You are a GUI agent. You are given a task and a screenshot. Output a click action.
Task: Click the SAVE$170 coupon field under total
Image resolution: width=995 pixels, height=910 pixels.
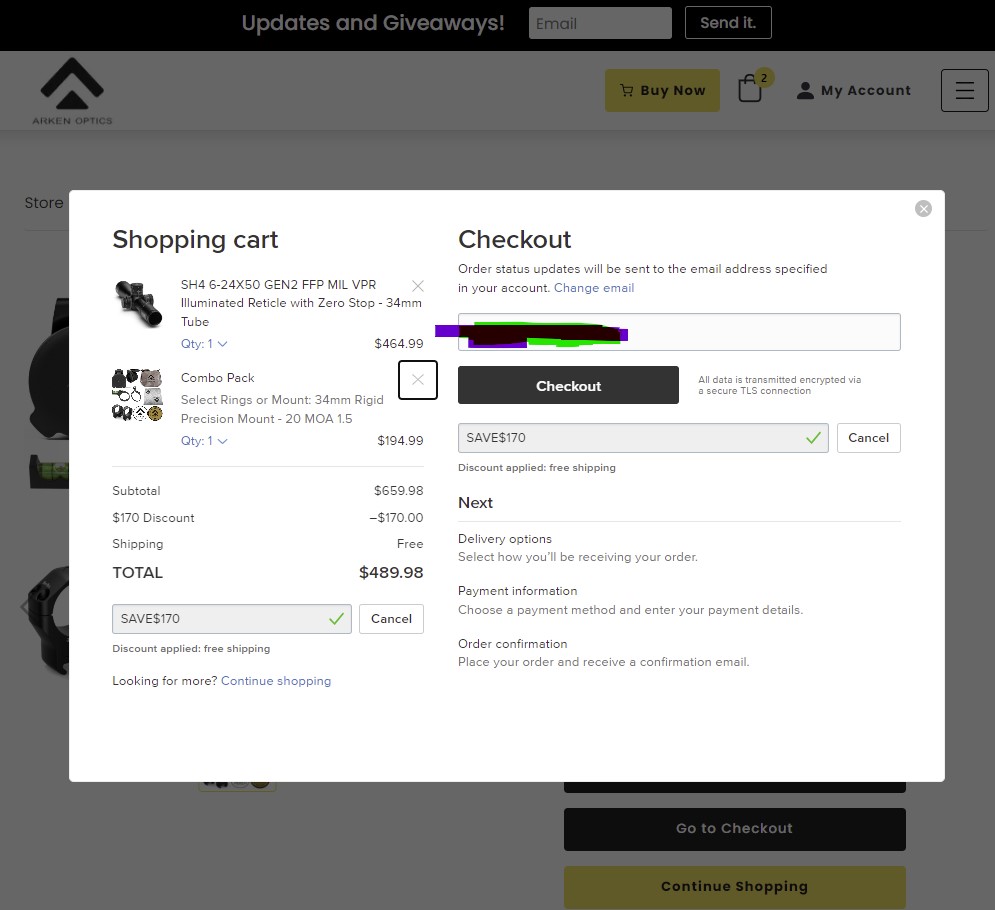click(x=232, y=619)
